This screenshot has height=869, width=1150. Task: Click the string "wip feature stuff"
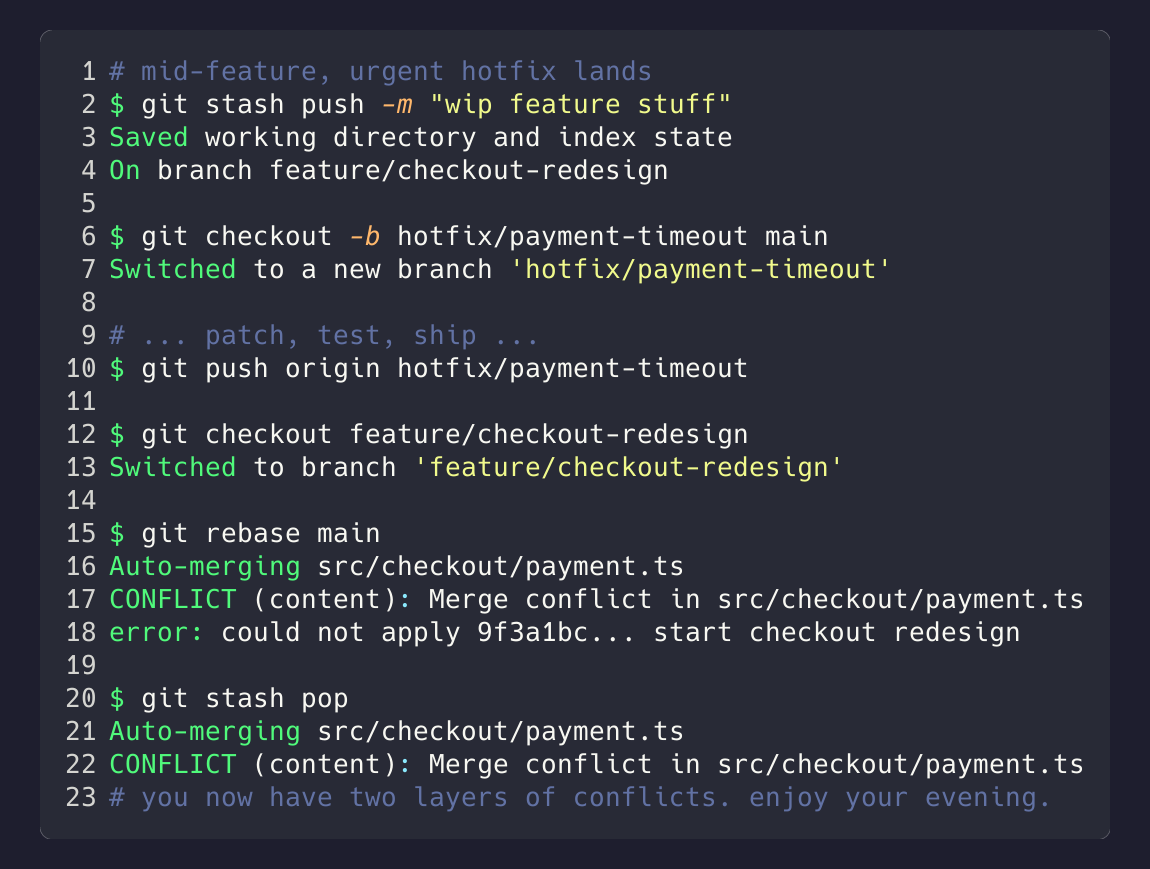pos(581,105)
